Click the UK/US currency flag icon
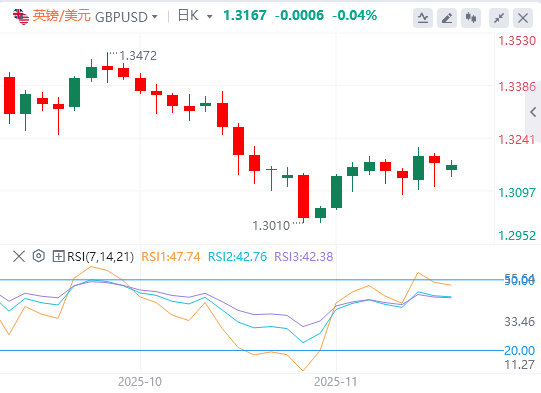541x393 pixels. [x=21, y=16]
